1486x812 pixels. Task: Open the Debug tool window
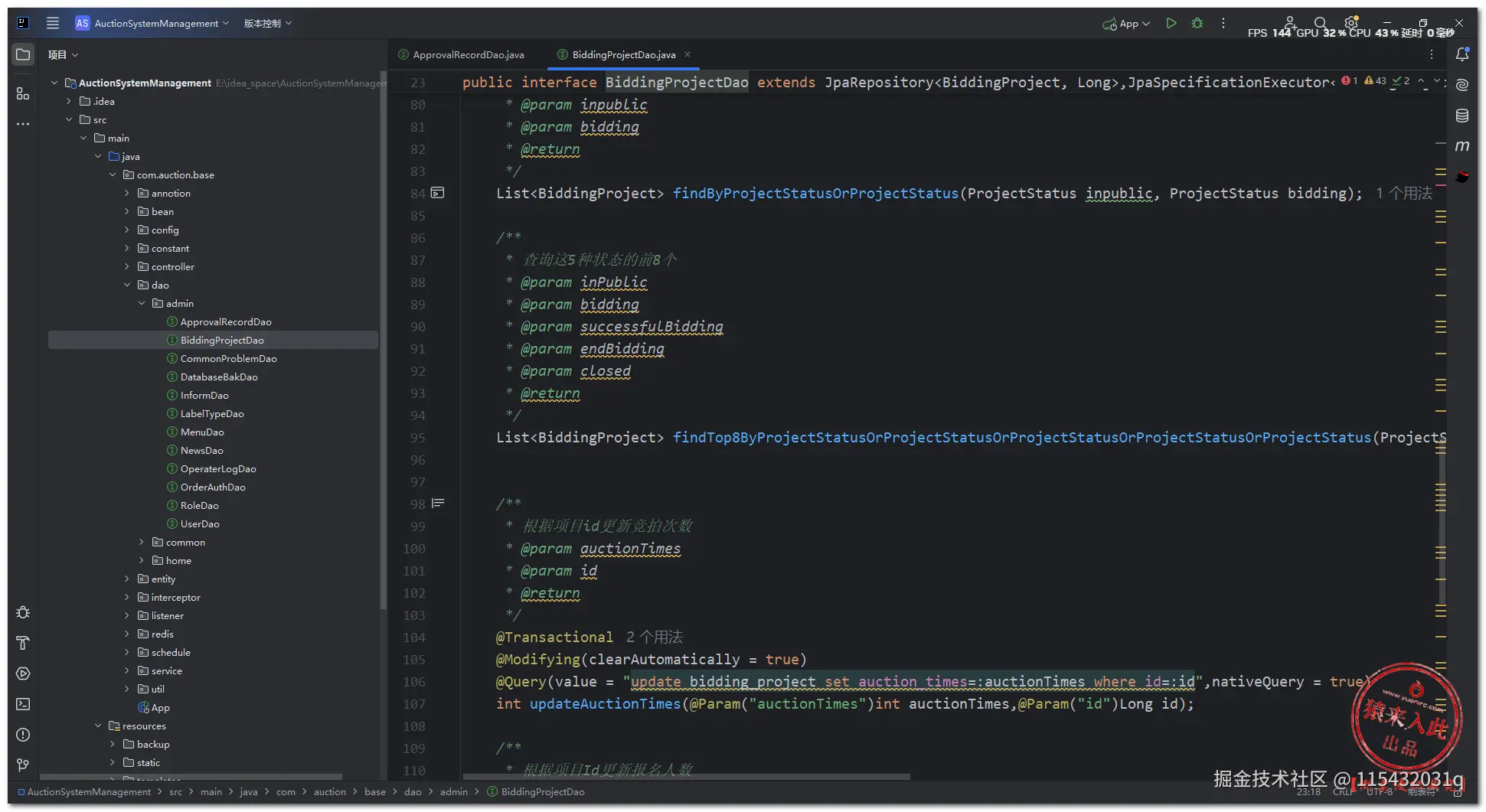pos(23,612)
